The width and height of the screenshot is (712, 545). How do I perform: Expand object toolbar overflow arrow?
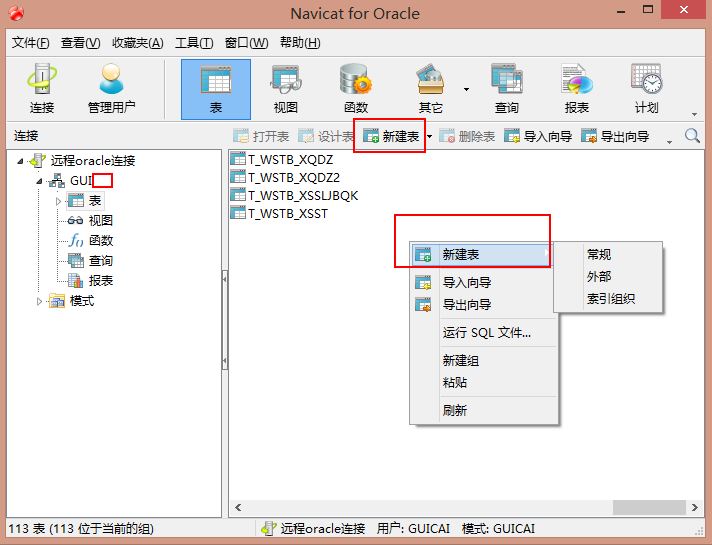pyautogui.click(x=669, y=142)
